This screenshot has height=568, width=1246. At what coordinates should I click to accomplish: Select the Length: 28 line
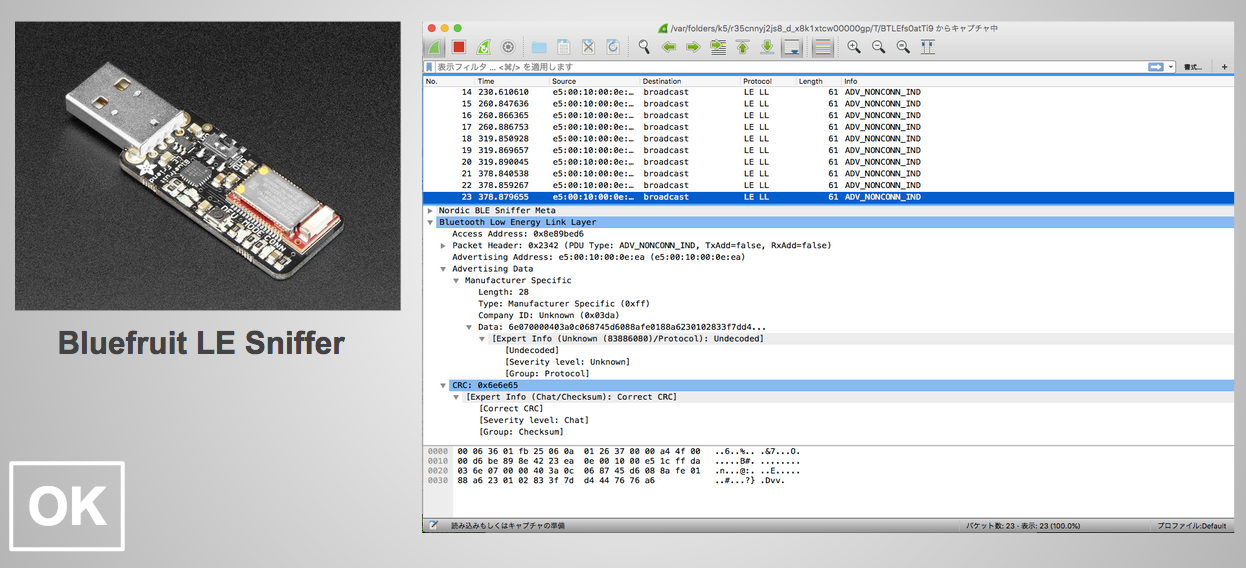[x=503, y=292]
